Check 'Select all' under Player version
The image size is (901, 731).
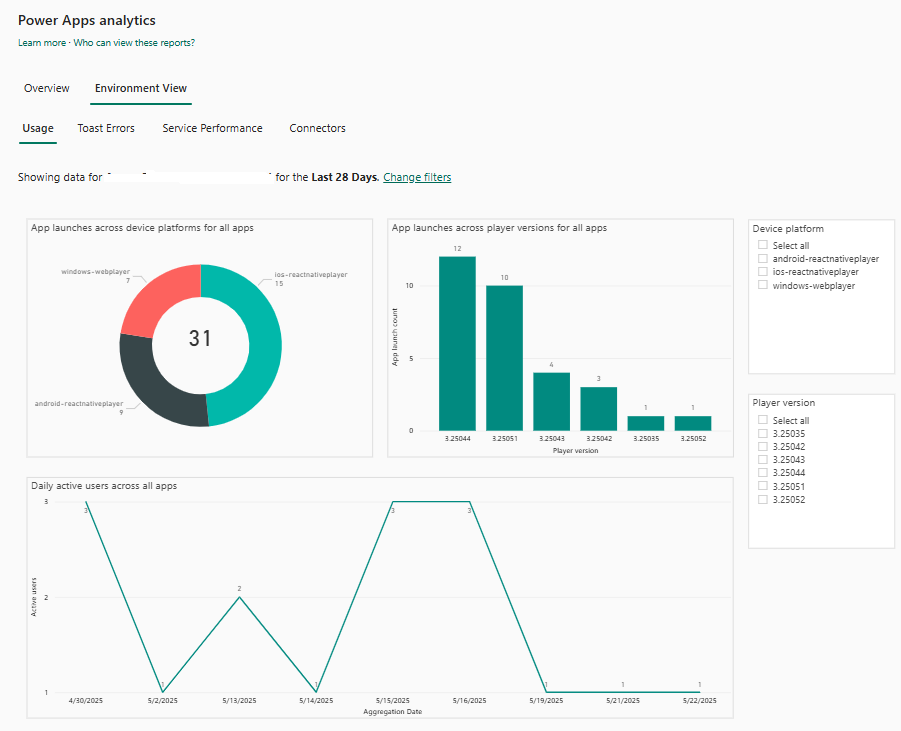[763, 420]
